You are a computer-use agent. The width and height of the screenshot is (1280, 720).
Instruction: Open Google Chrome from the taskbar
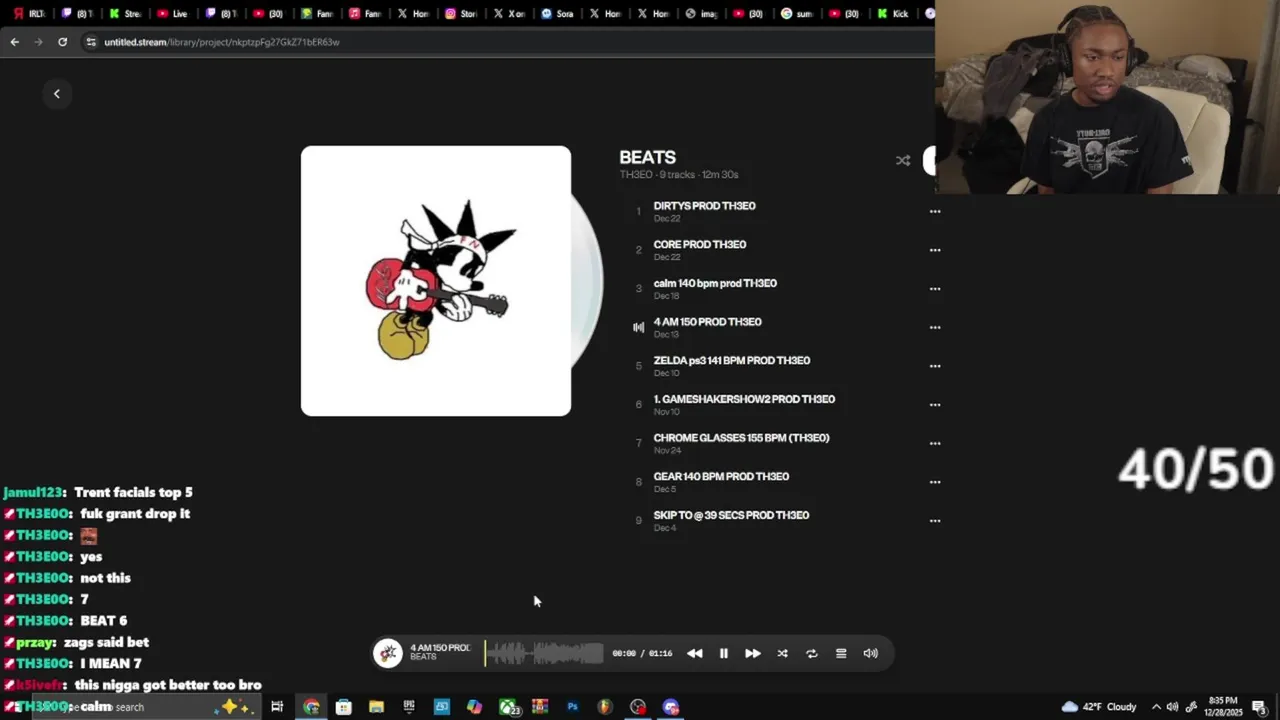coord(312,707)
